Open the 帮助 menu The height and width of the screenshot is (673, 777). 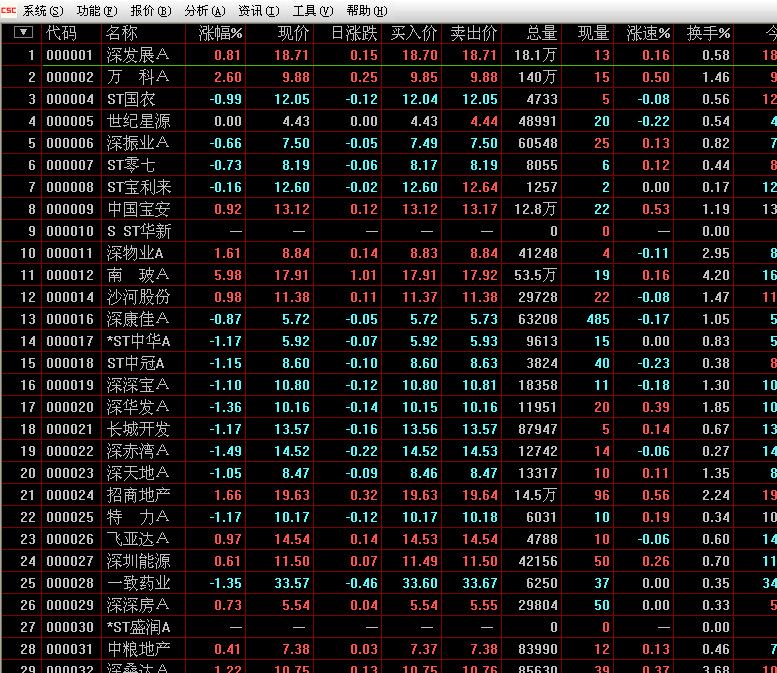pyautogui.click(x=365, y=11)
